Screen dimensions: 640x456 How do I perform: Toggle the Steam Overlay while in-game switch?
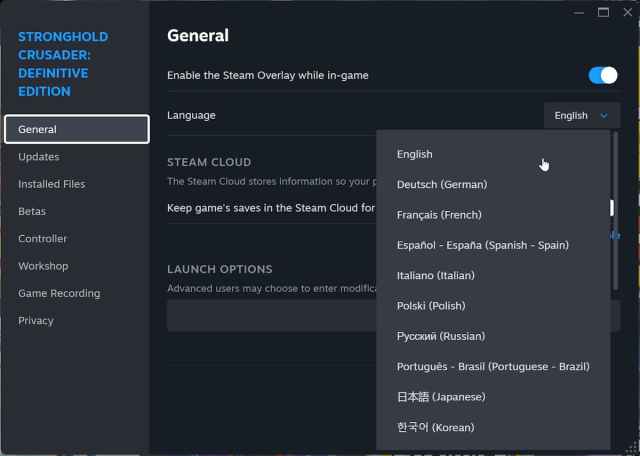pos(603,75)
